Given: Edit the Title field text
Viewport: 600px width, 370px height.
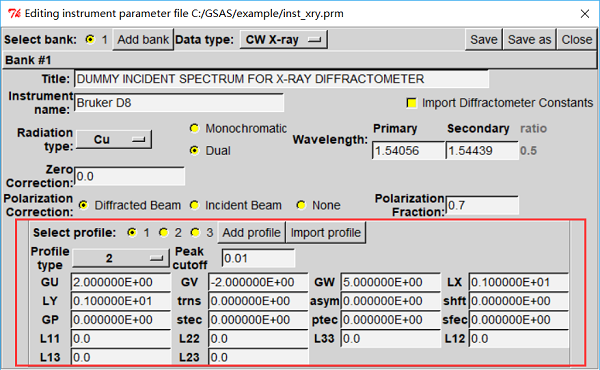Looking at the screenshot, I should tap(281, 79).
